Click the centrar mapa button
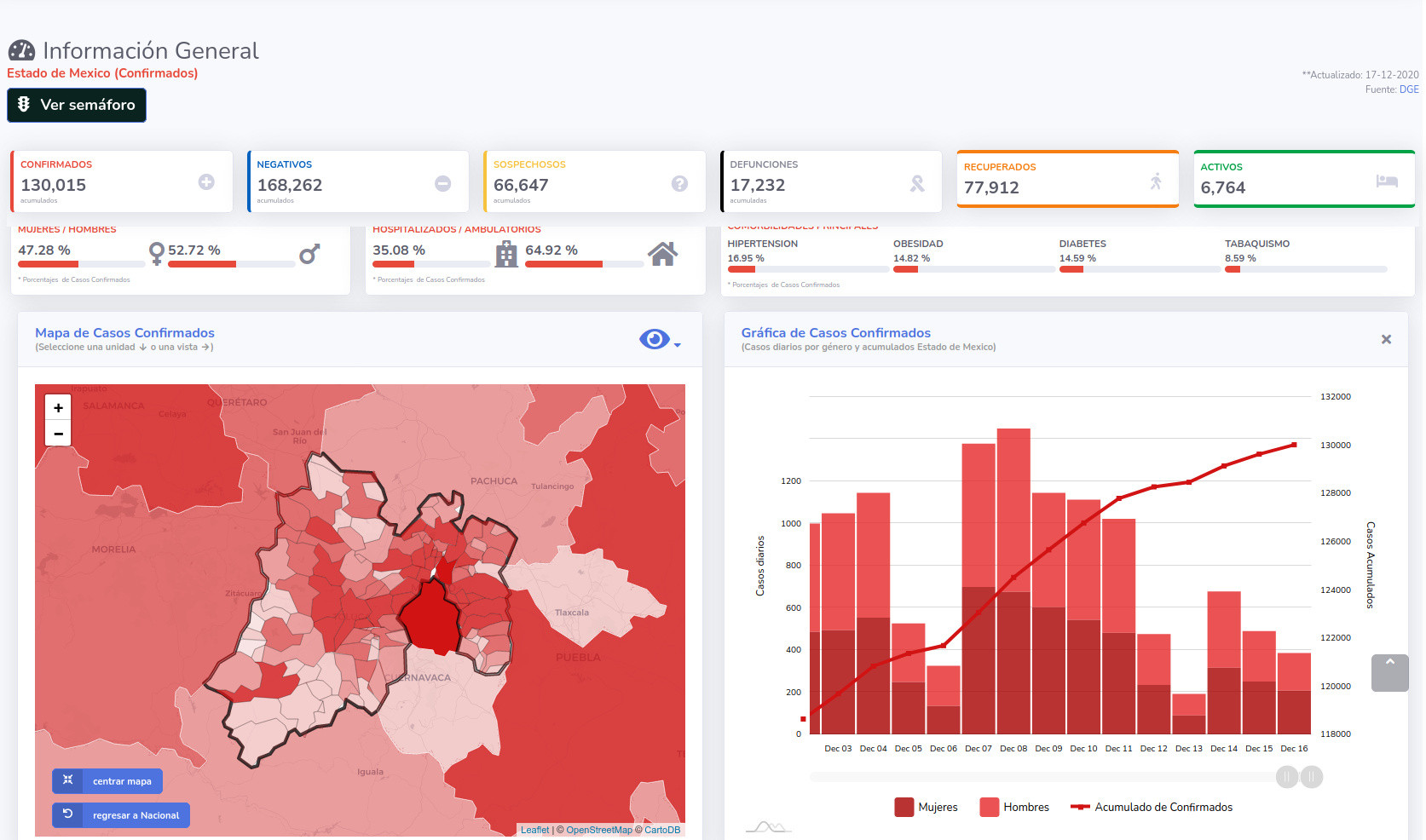1426x840 pixels. pos(107,781)
